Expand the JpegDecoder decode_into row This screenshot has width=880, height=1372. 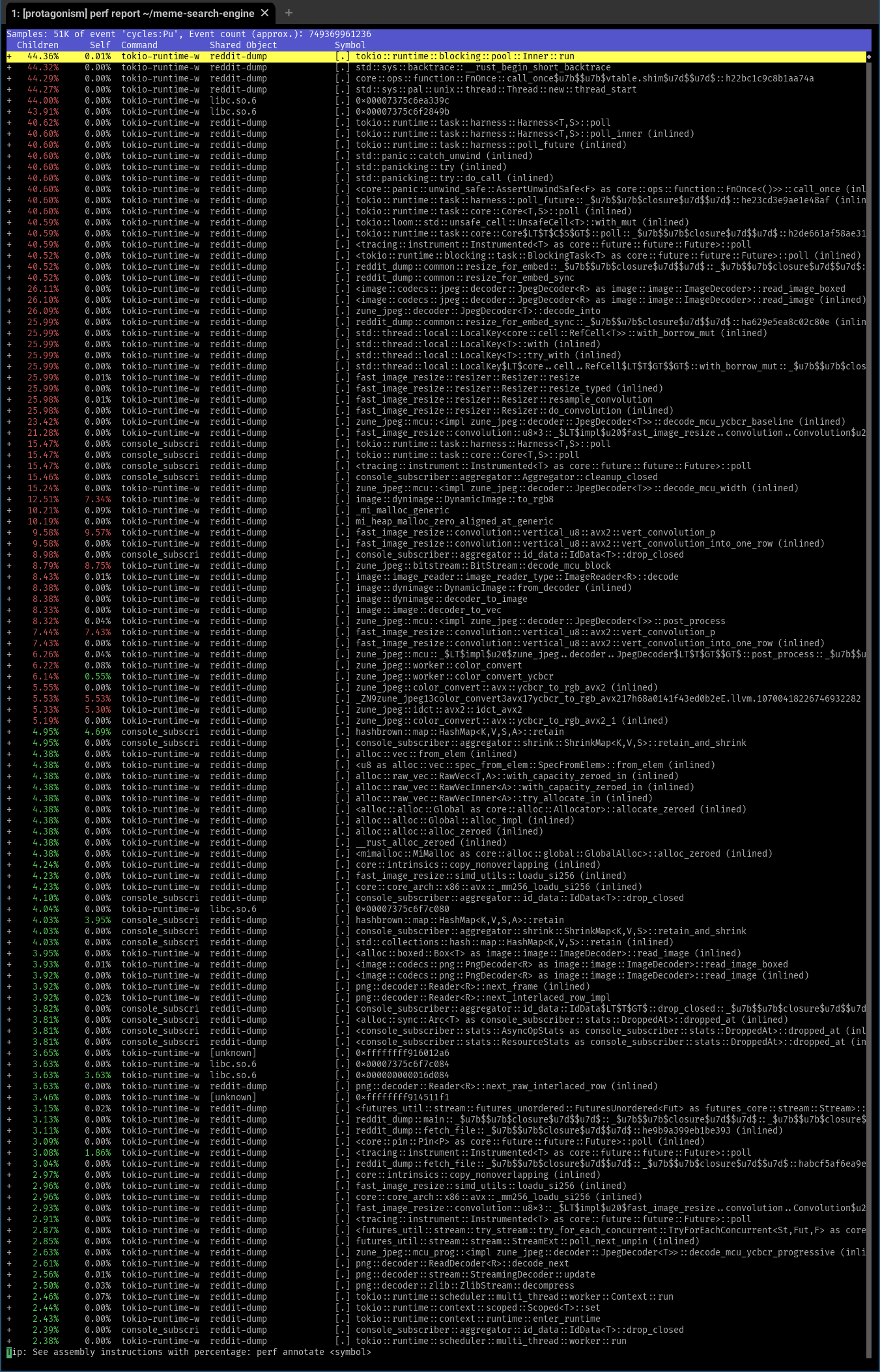coord(9,311)
